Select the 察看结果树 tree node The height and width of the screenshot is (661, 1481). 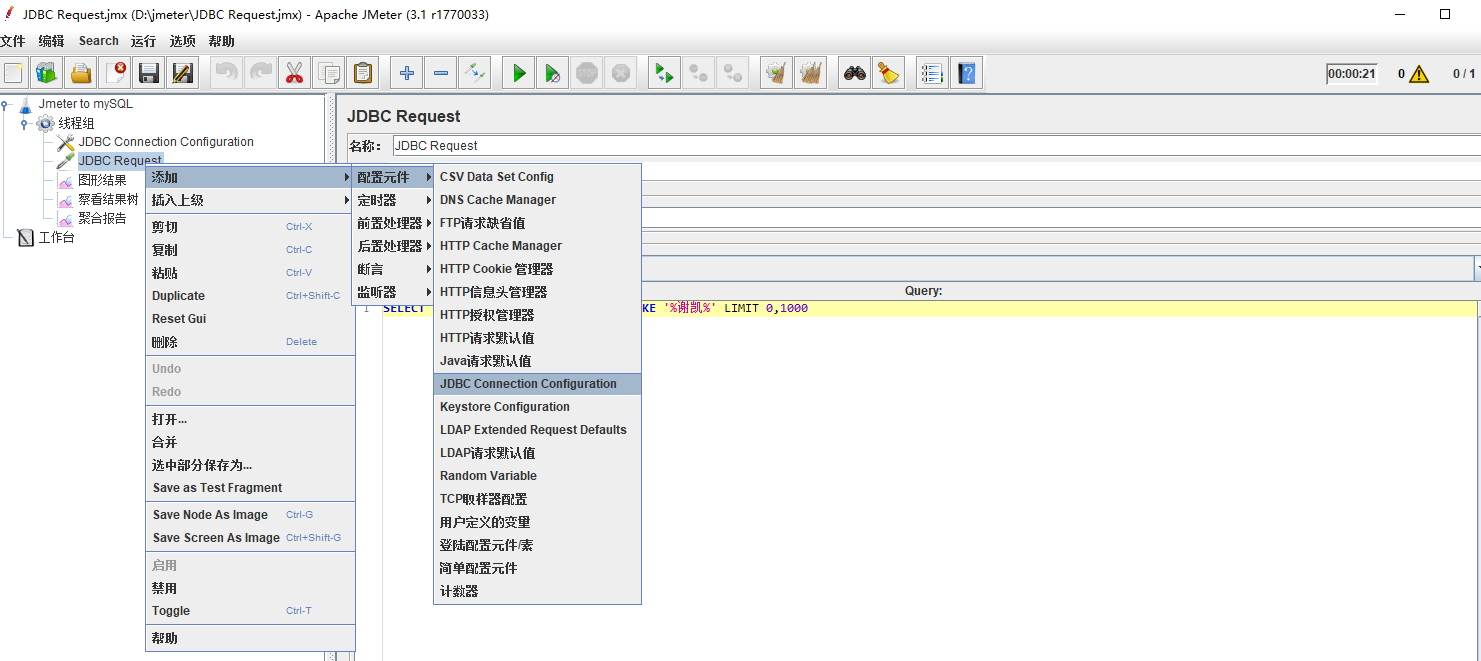[108, 199]
